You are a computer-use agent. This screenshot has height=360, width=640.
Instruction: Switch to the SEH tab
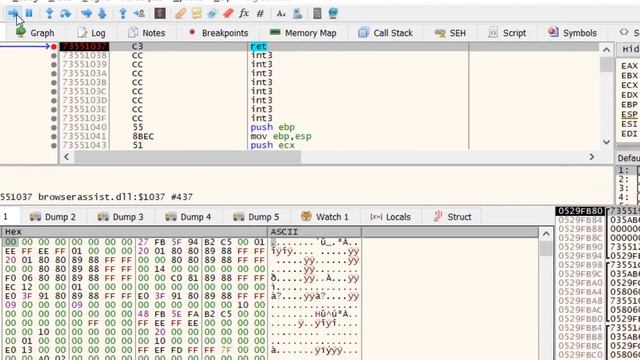450,33
